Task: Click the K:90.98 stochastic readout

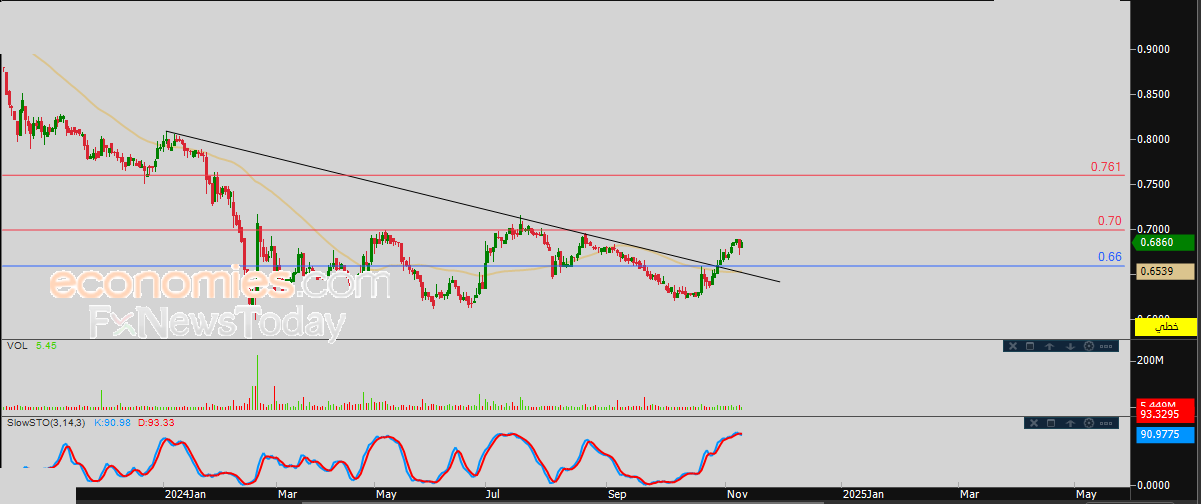Action: [113, 423]
